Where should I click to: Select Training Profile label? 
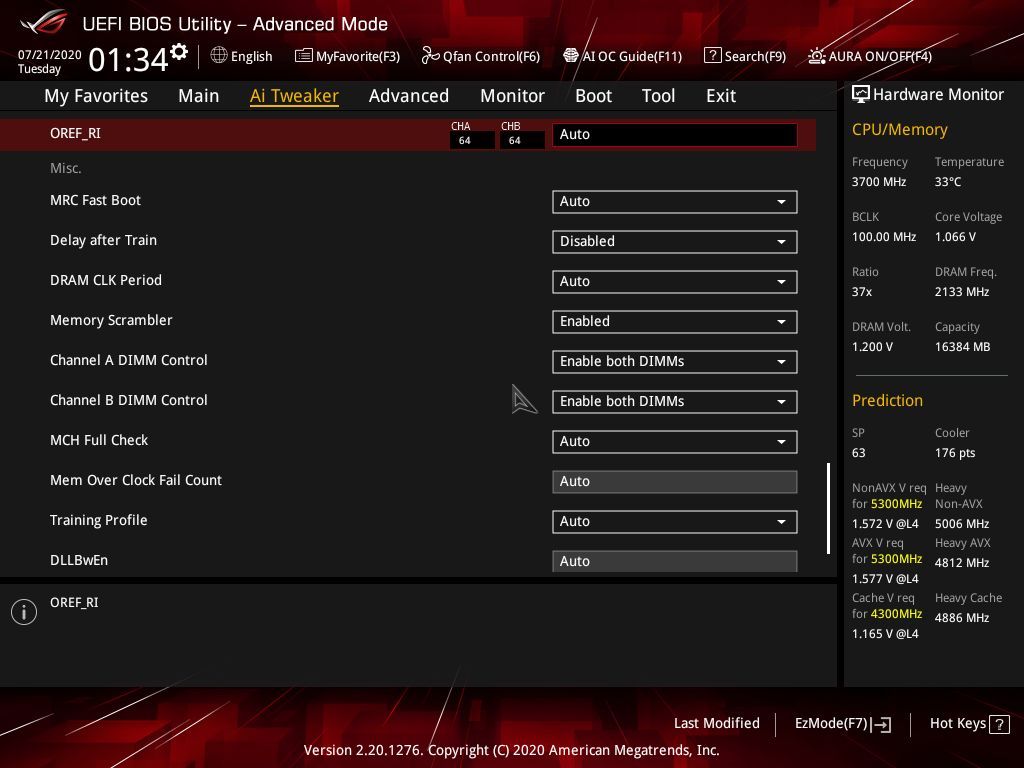pyautogui.click(x=99, y=520)
